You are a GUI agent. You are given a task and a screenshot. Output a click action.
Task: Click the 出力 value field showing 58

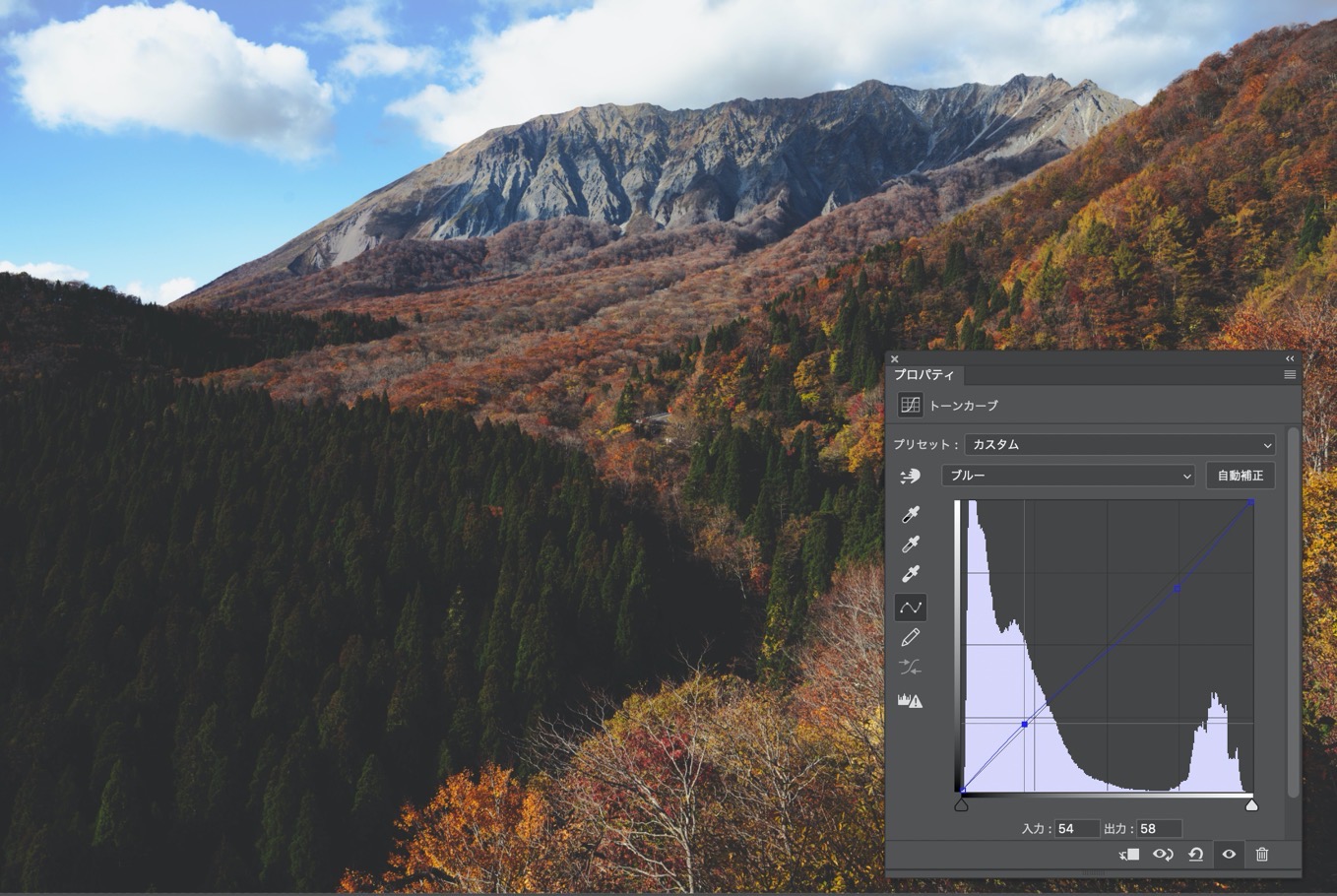1159,829
